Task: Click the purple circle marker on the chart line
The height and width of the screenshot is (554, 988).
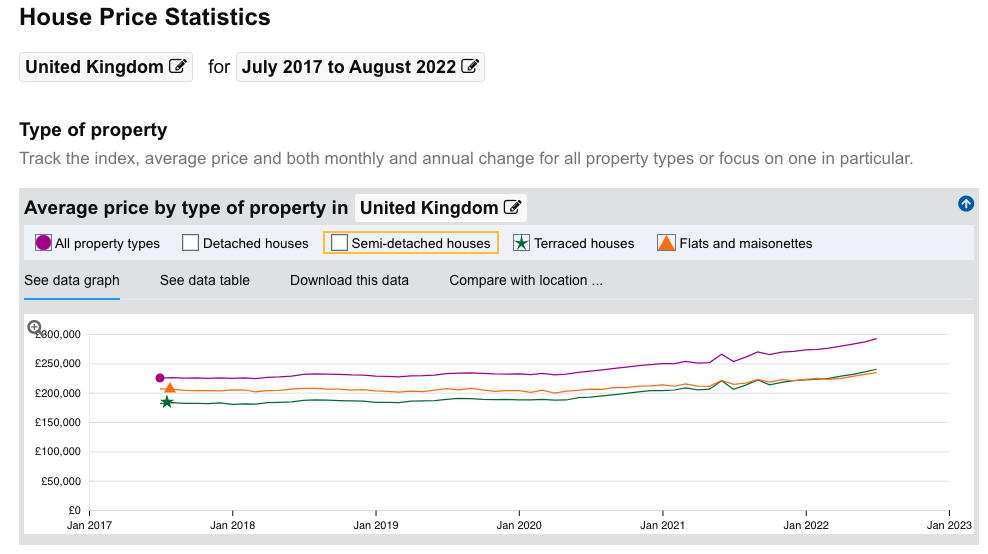Action: tap(160, 378)
